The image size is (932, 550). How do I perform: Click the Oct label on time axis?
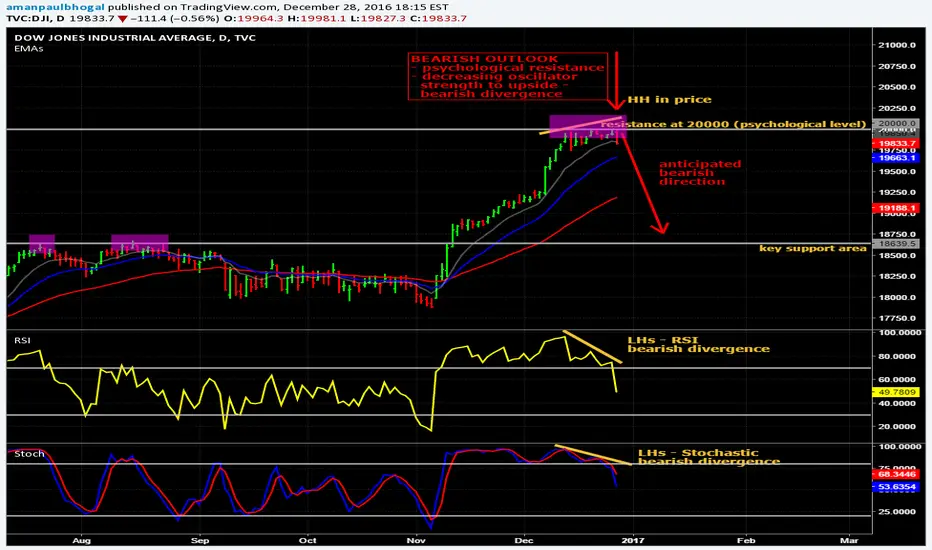click(307, 540)
